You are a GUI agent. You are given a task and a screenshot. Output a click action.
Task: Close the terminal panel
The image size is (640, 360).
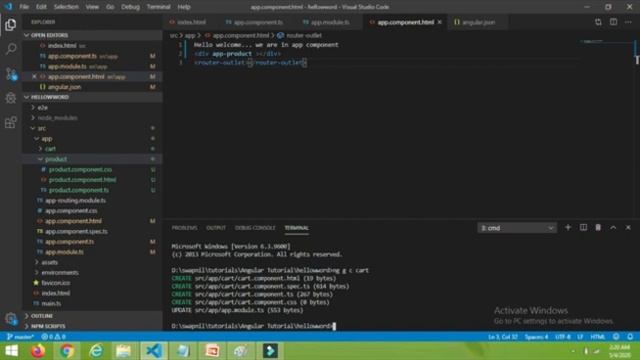(x=628, y=227)
